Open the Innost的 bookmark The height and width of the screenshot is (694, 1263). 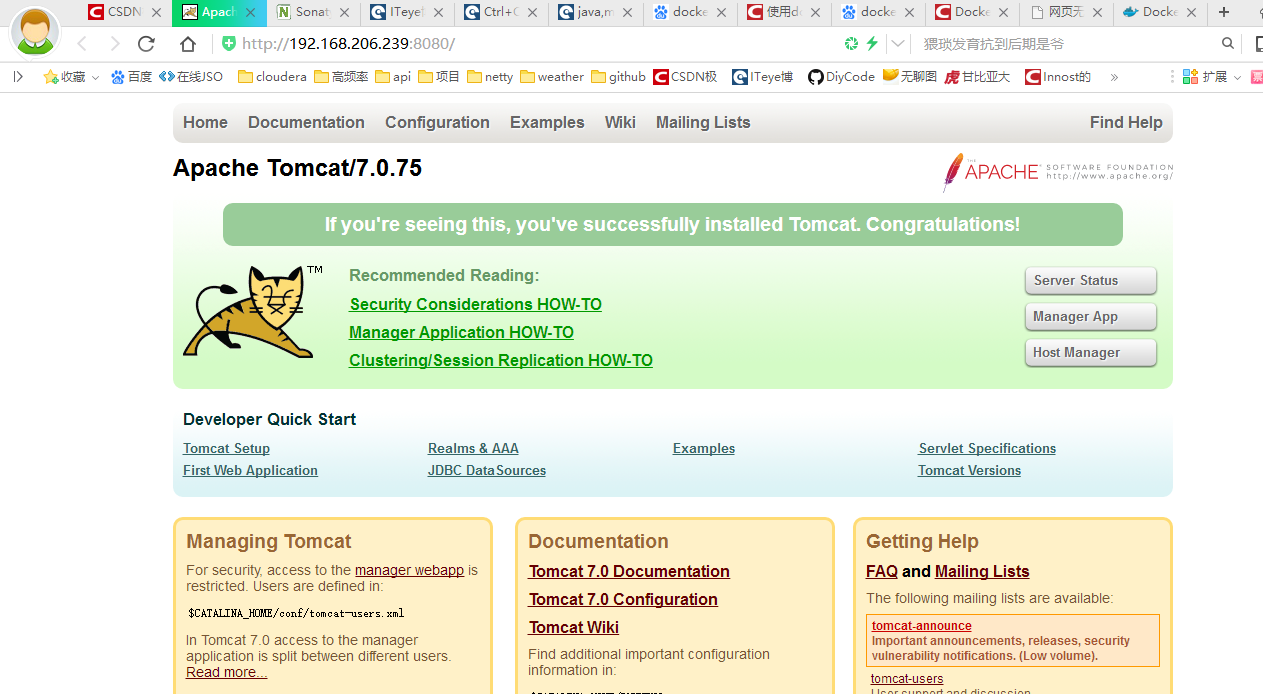[x=1058, y=77]
